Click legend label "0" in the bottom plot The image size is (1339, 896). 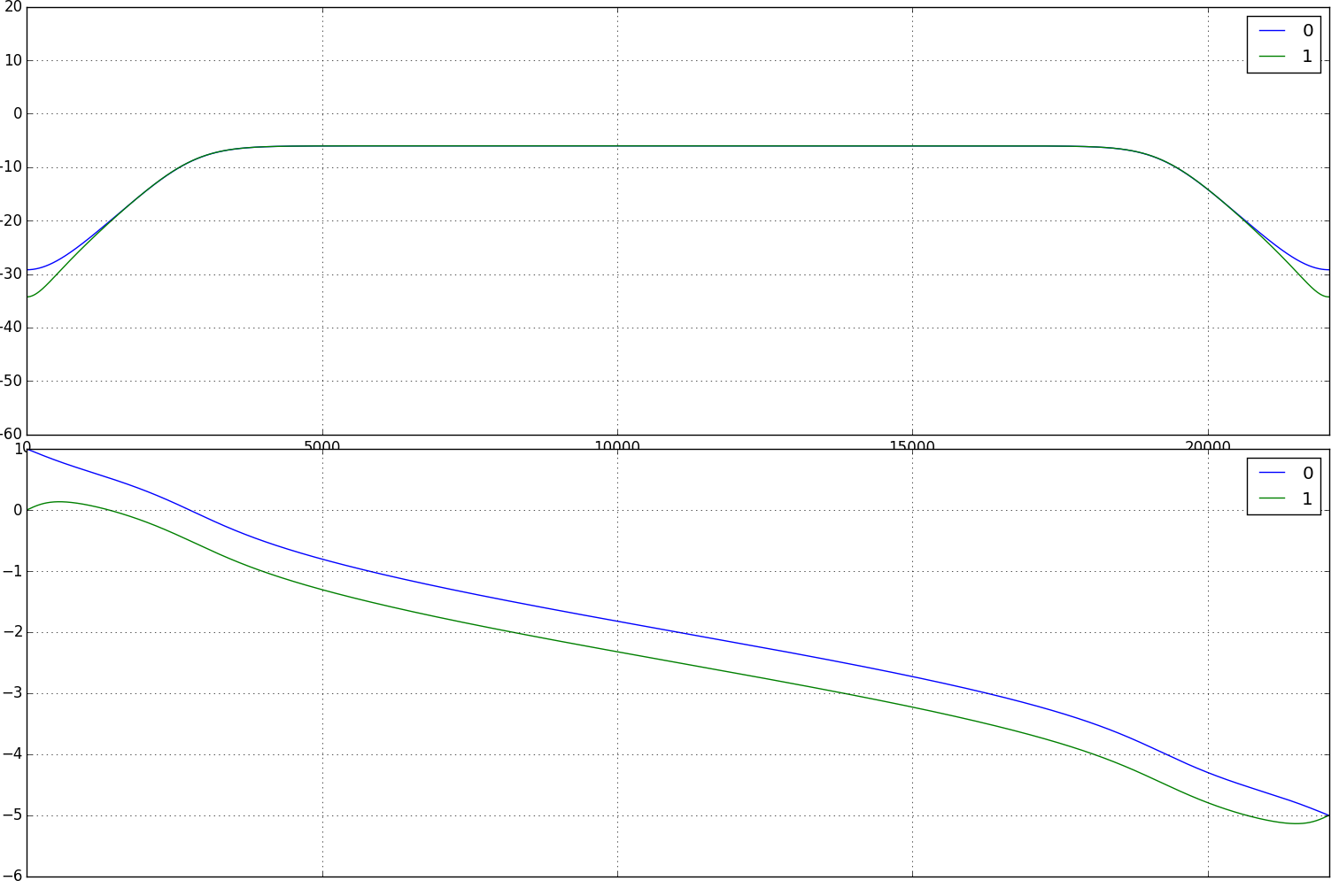tap(1307, 473)
